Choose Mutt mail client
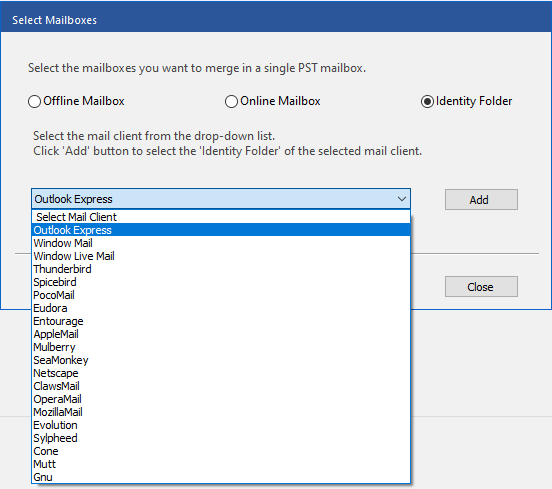Viewport: 552px width, 489px height. 221,464
